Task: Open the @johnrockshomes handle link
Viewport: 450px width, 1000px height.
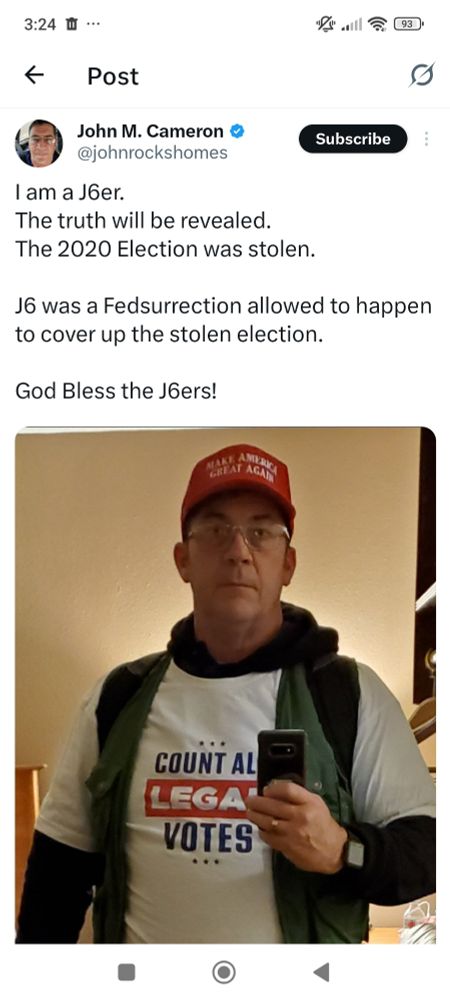Action: tap(152, 154)
